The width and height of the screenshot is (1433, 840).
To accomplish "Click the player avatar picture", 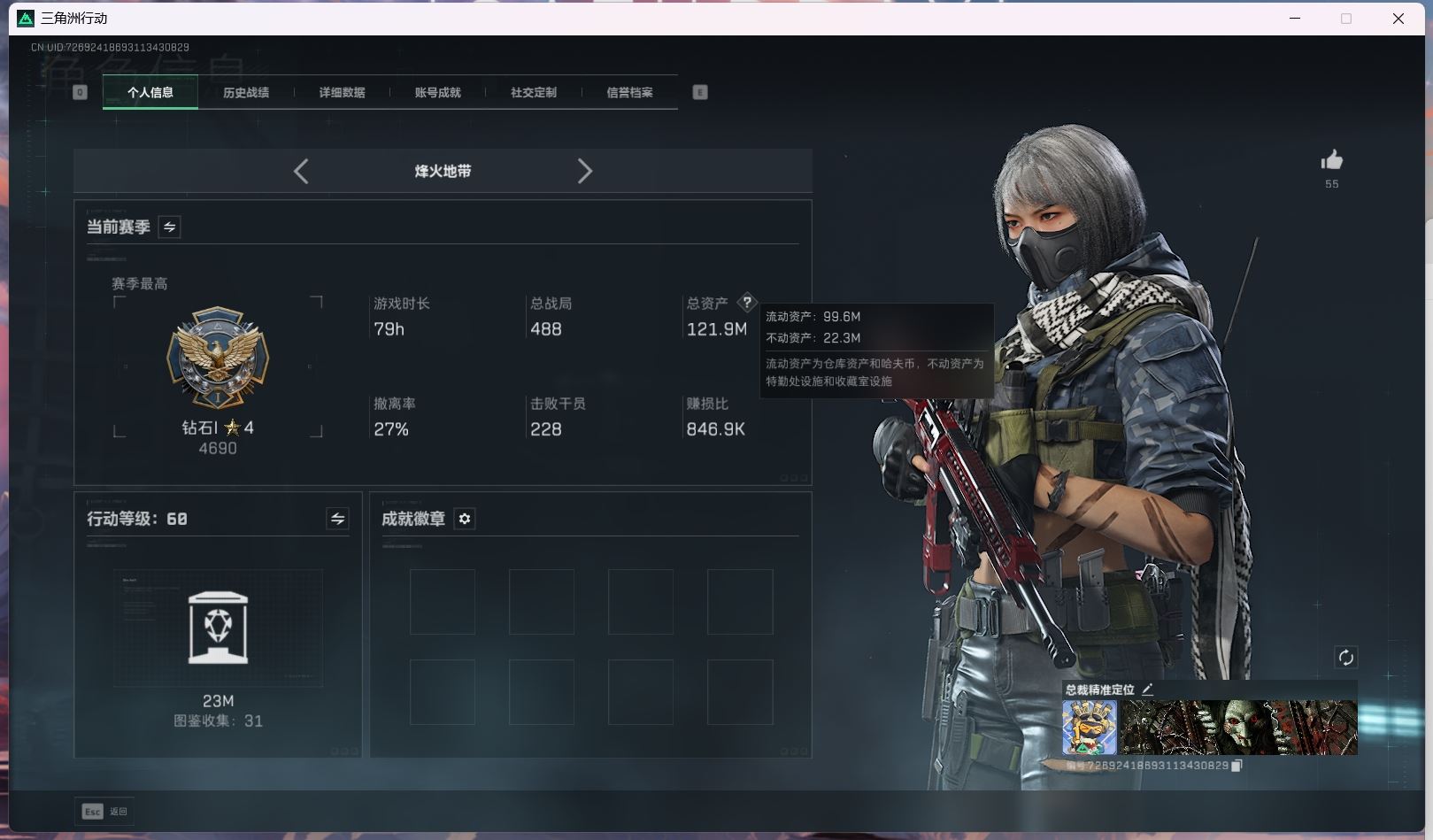I will point(1089,728).
